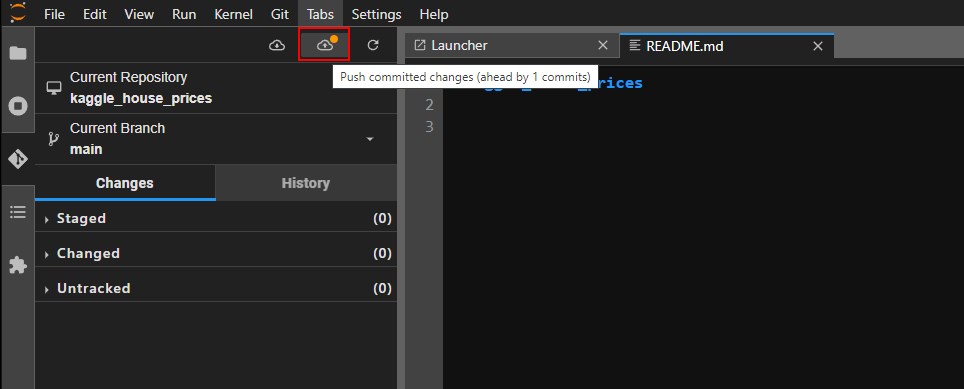Screen dimensions: 964x389
Task: Click the Current Repository monitor icon
Action: click(54, 88)
